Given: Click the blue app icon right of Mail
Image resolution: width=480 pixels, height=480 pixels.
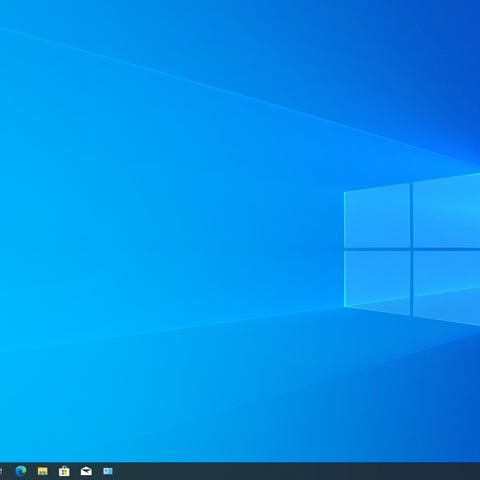Looking at the screenshot, I should coord(108,471).
